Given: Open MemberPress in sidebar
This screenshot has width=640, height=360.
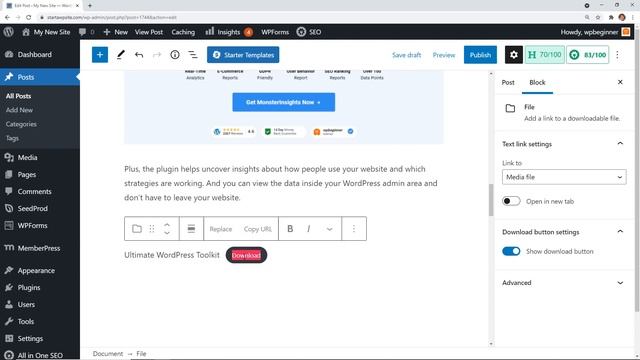Looking at the screenshot, I should 40,248.
